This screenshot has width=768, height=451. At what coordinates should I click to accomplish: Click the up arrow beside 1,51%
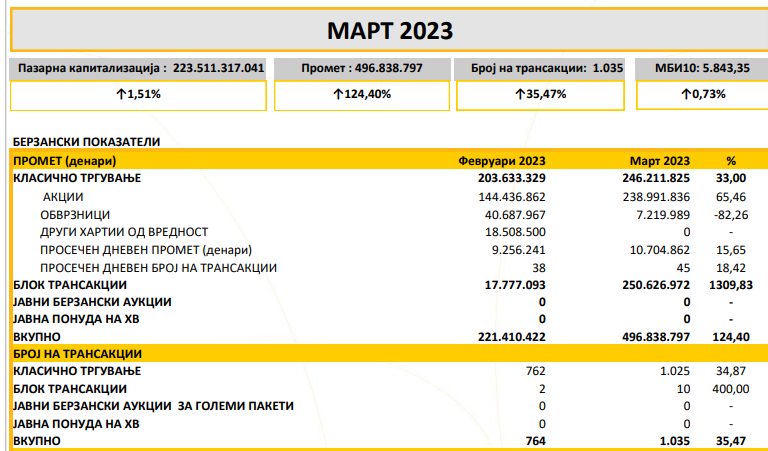[x=120, y=95]
